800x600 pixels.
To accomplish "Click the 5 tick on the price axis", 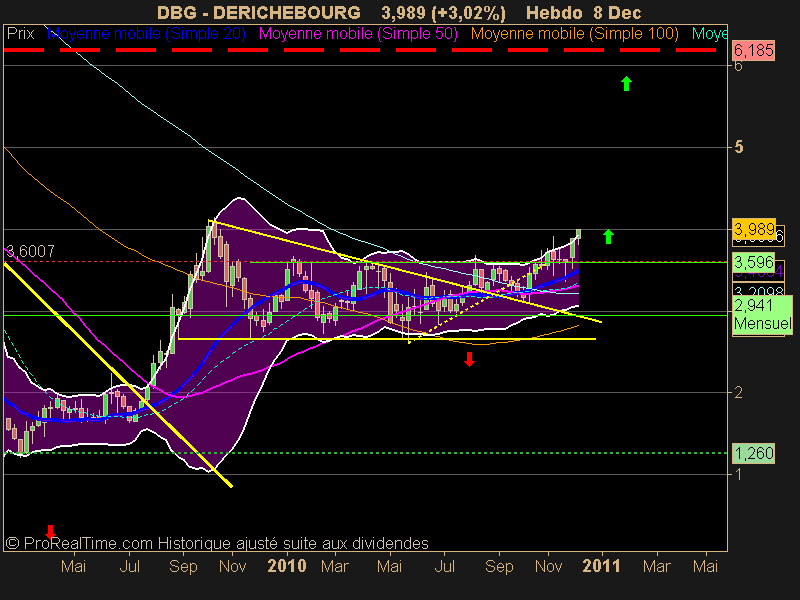I will tap(739, 147).
